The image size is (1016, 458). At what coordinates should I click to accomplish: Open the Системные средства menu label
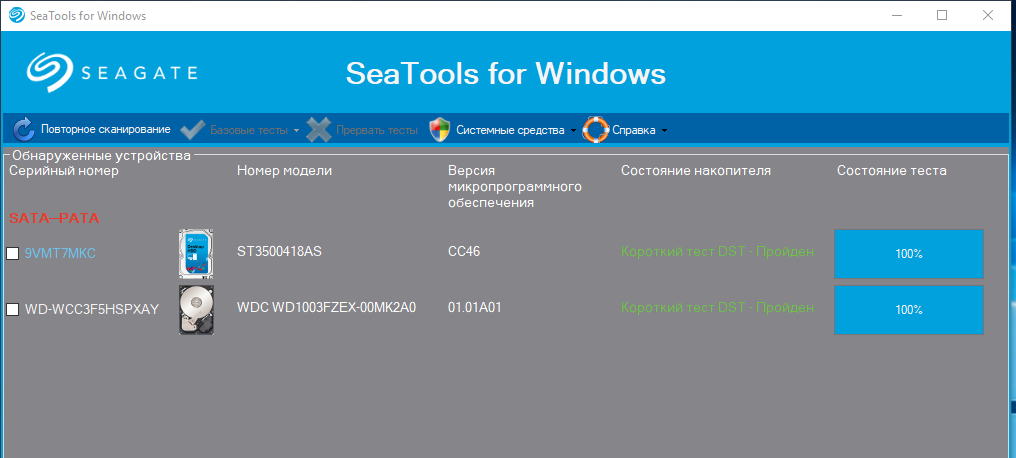510,130
